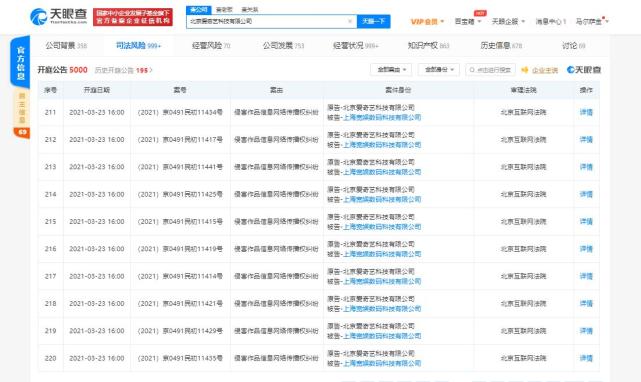Open the defendant company link in row 219
Screen dimensions: 641x382
pyautogui.click(x=382, y=336)
